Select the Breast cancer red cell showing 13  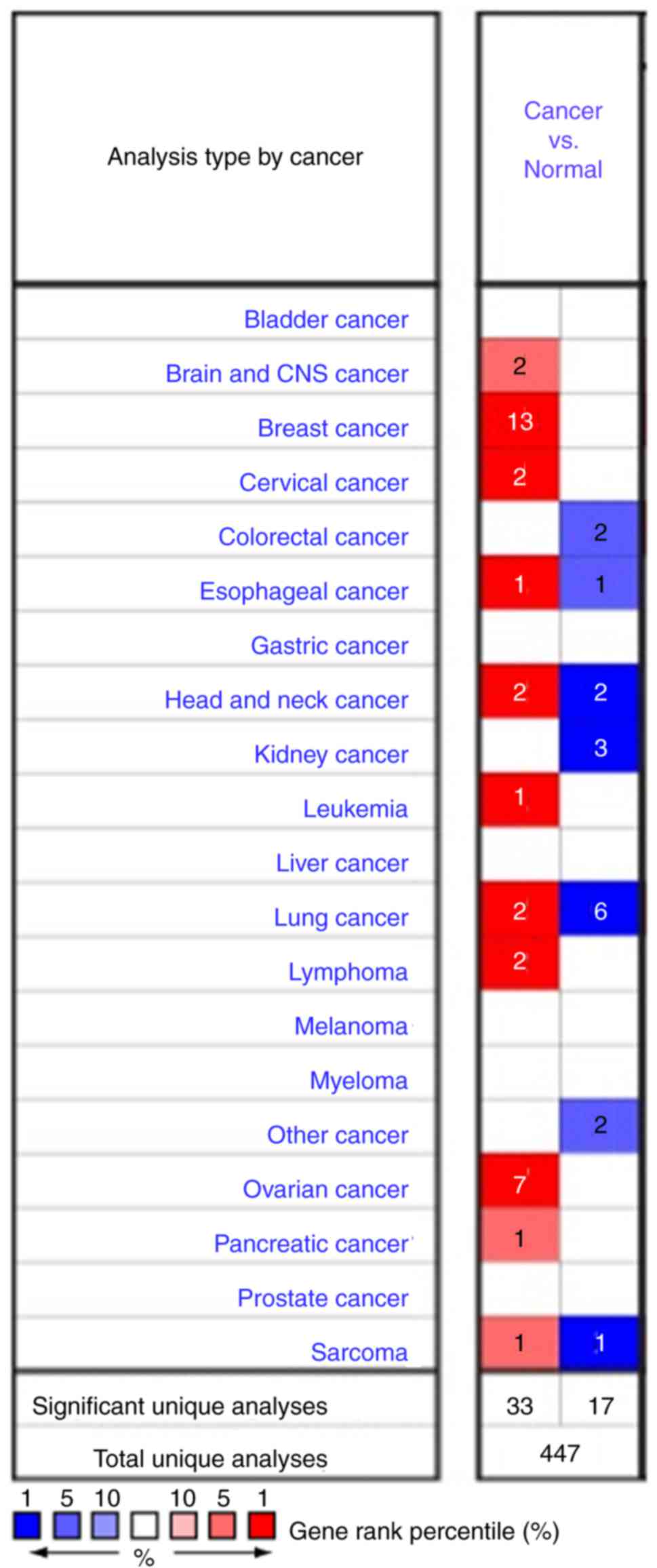pos(519,422)
